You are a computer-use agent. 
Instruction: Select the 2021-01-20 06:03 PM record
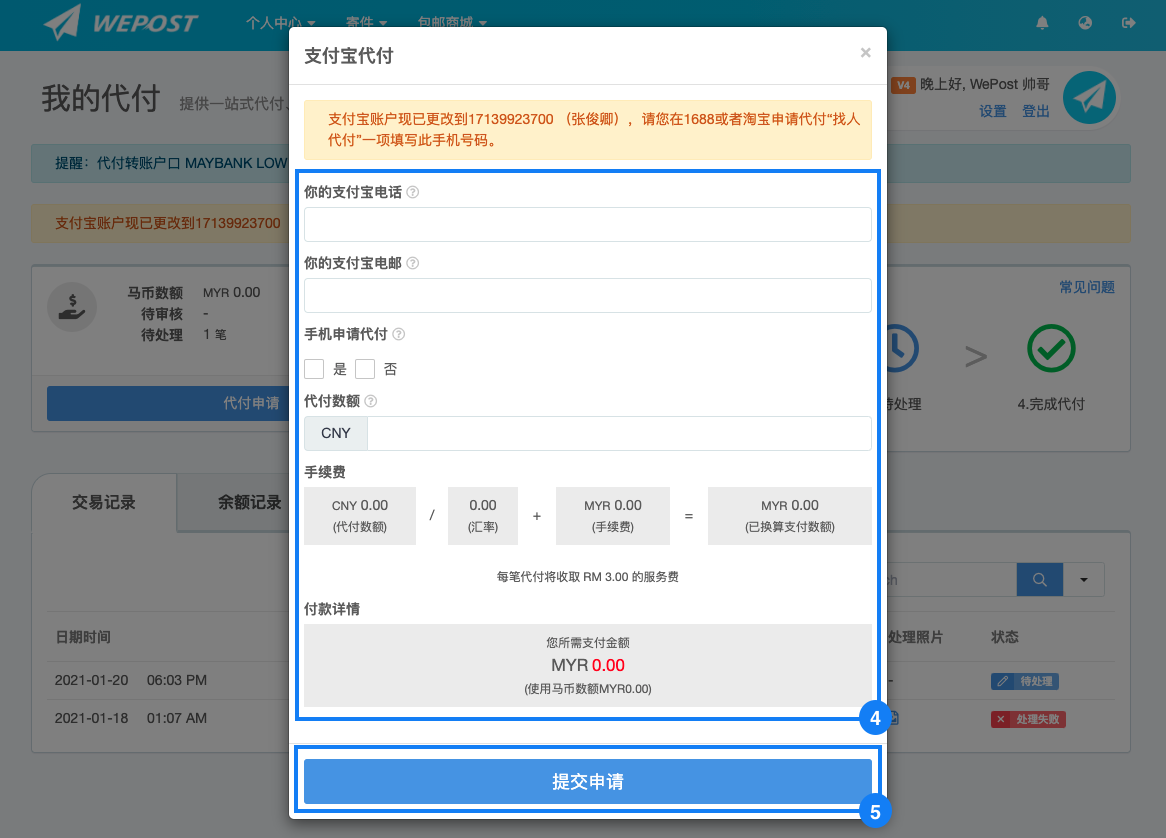(131, 680)
